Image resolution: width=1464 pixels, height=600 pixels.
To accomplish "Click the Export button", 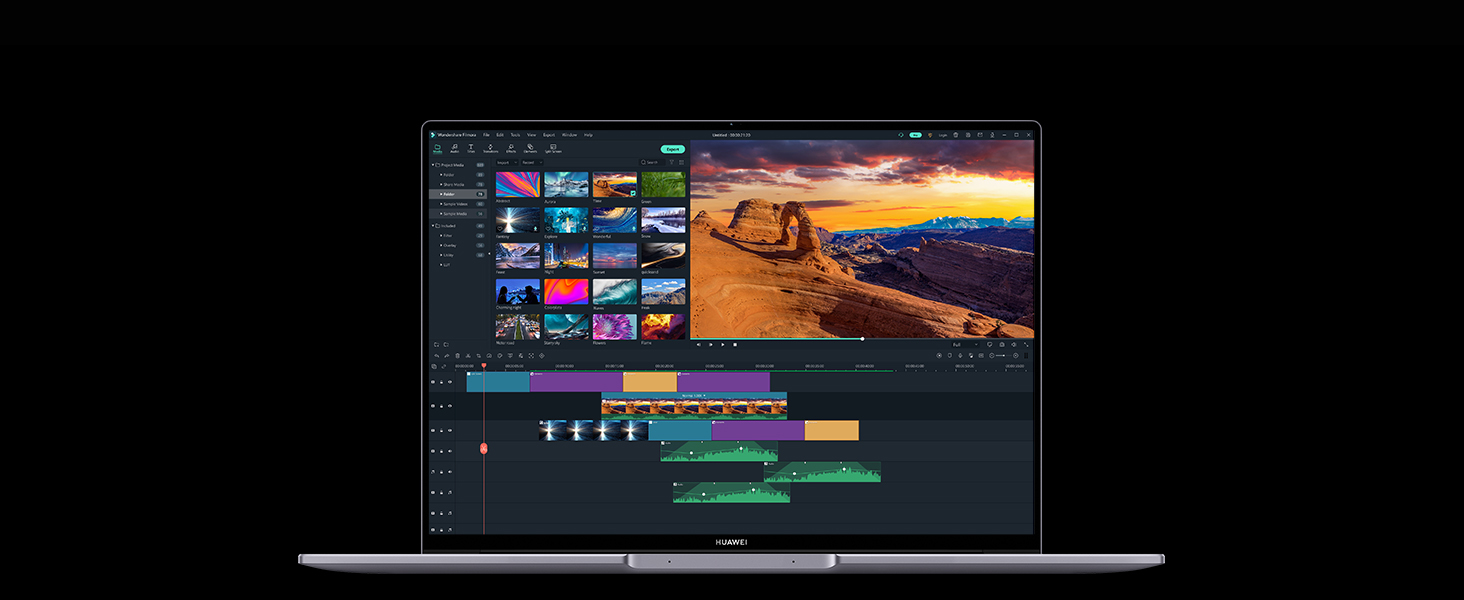I will (x=673, y=149).
